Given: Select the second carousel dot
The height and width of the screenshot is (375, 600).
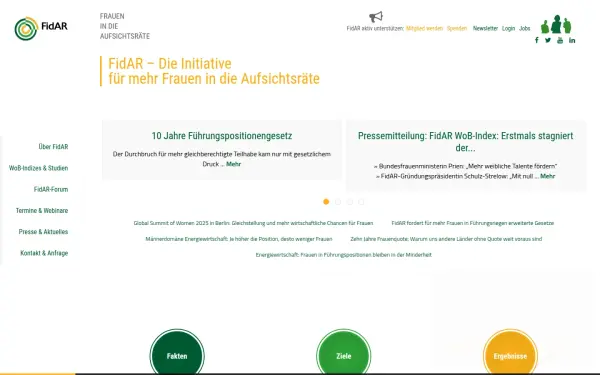Looking at the screenshot, I should tap(338, 202).
